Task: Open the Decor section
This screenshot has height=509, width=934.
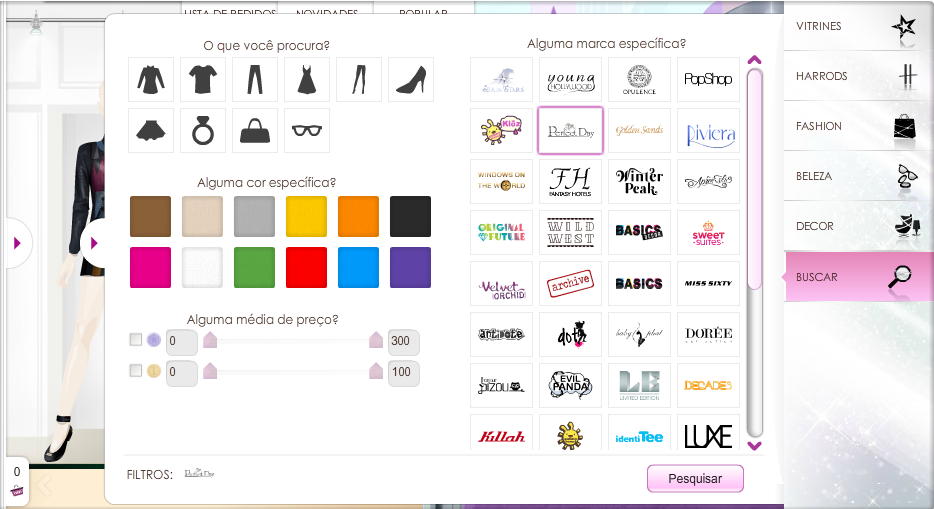Action: [858, 226]
